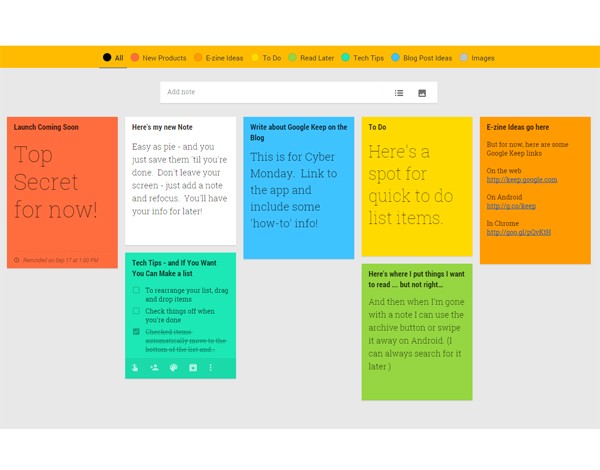Viewport: 600px width, 470px height.
Task: Click the Add note input field
Action: click(270, 92)
